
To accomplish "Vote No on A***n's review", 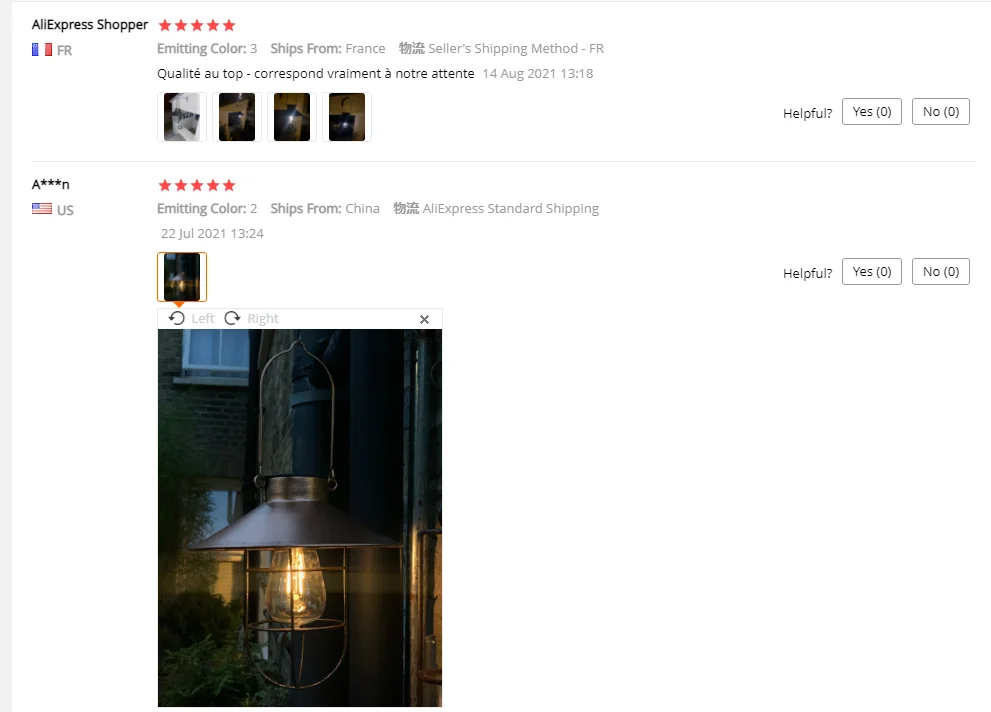I will [940, 272].
